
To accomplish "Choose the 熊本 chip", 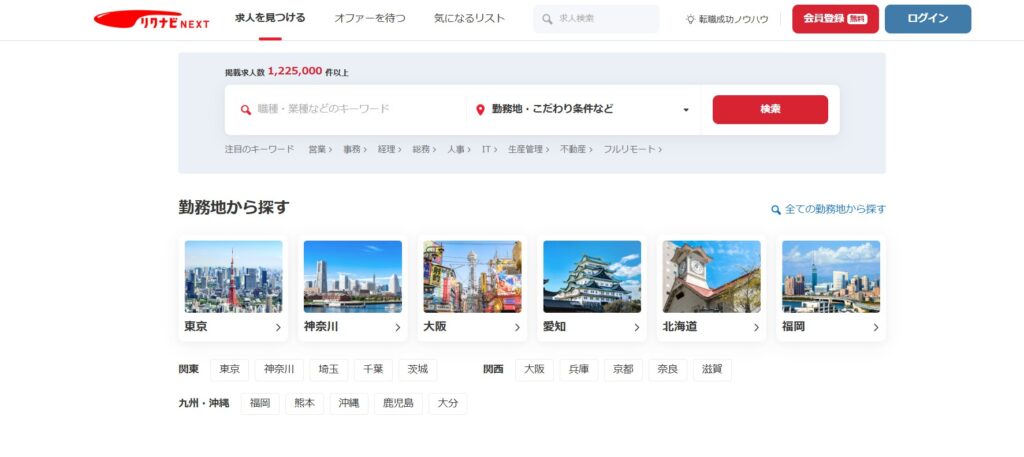I will (x=304, y=403).
